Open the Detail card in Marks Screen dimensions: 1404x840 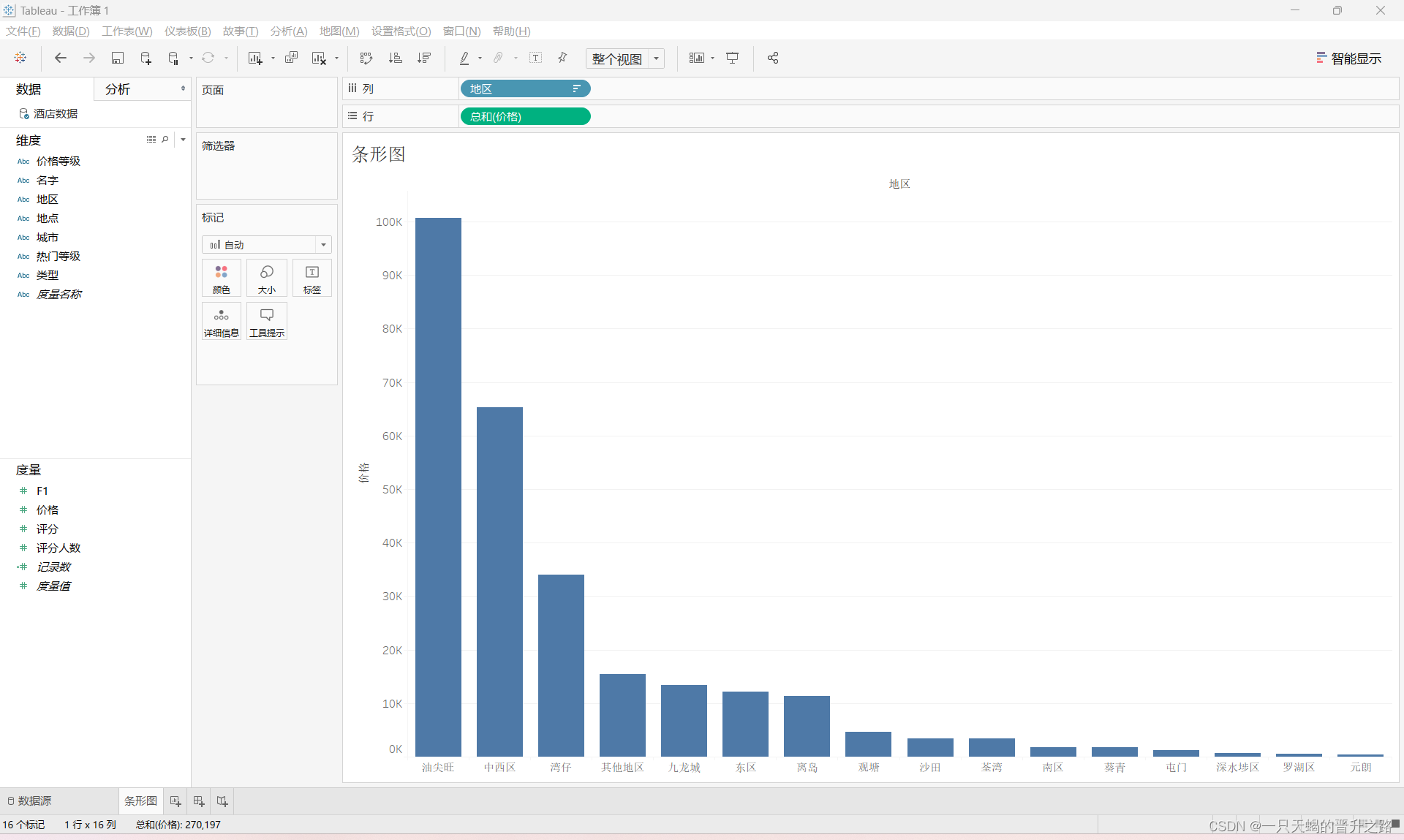222,321
